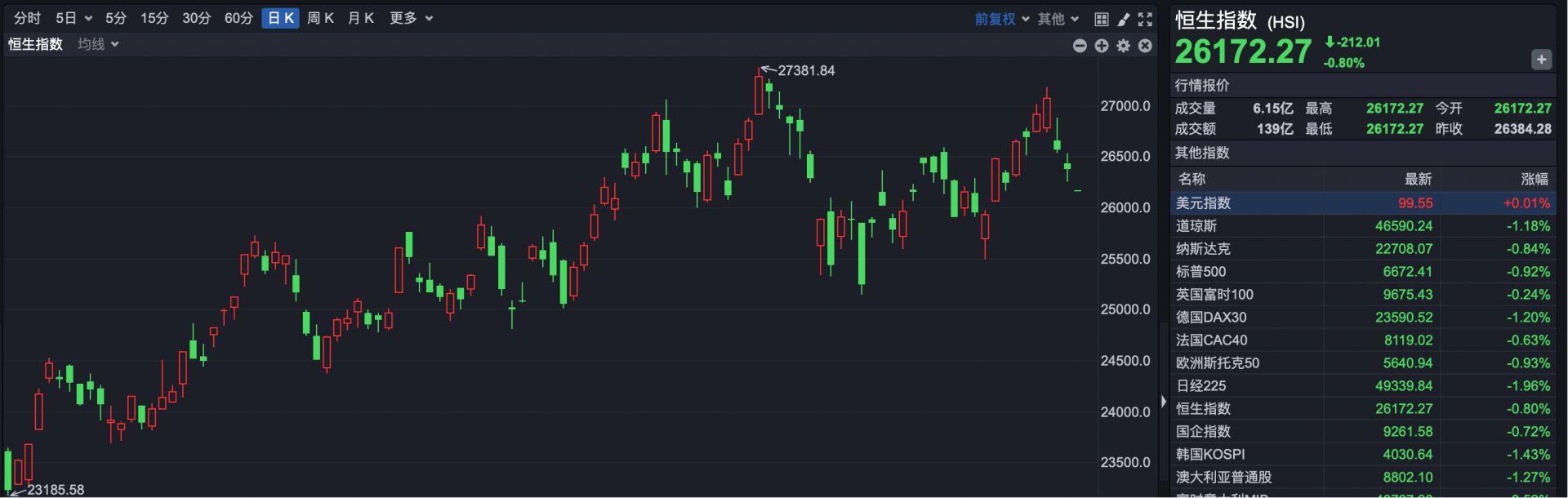The height and width of the screenshot is (498, 1568).
Task: Switch to the 分时 intraday tab
Action: pos(27,18)
